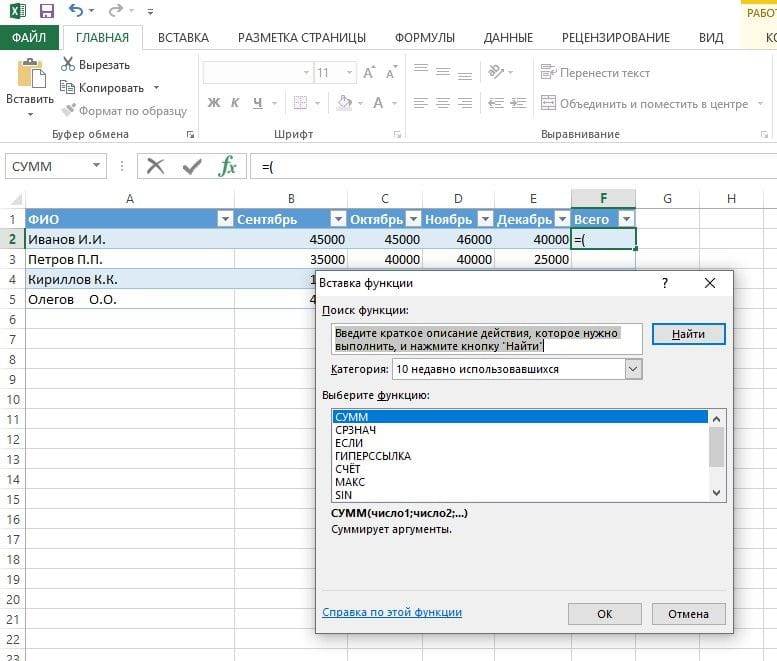Select СРЗНАЧ in the function list
The width and height of the screenshot is (777, 661).
(520, 430)
